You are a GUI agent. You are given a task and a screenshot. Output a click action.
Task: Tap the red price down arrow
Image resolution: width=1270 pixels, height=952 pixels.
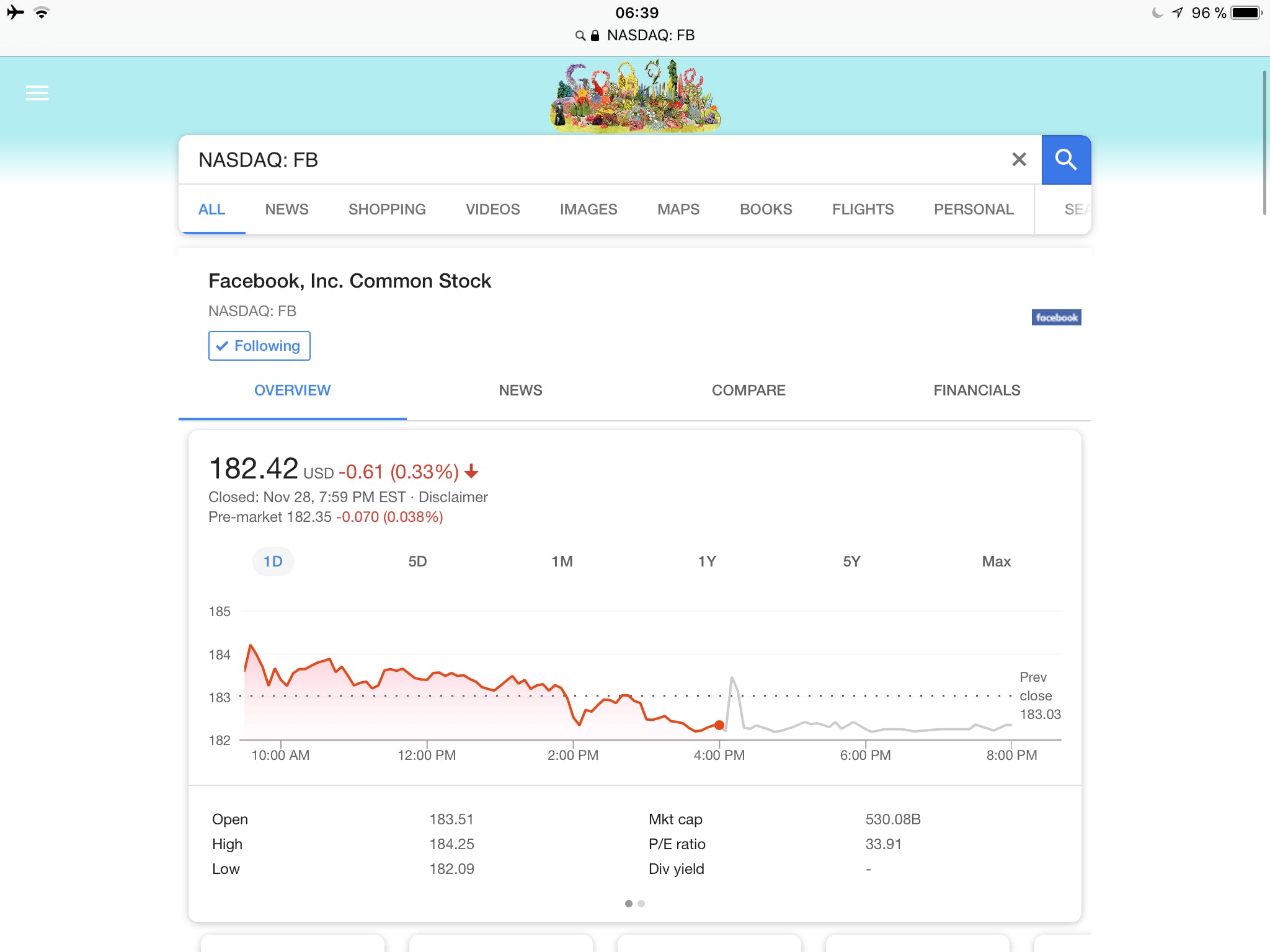point(471,472)
